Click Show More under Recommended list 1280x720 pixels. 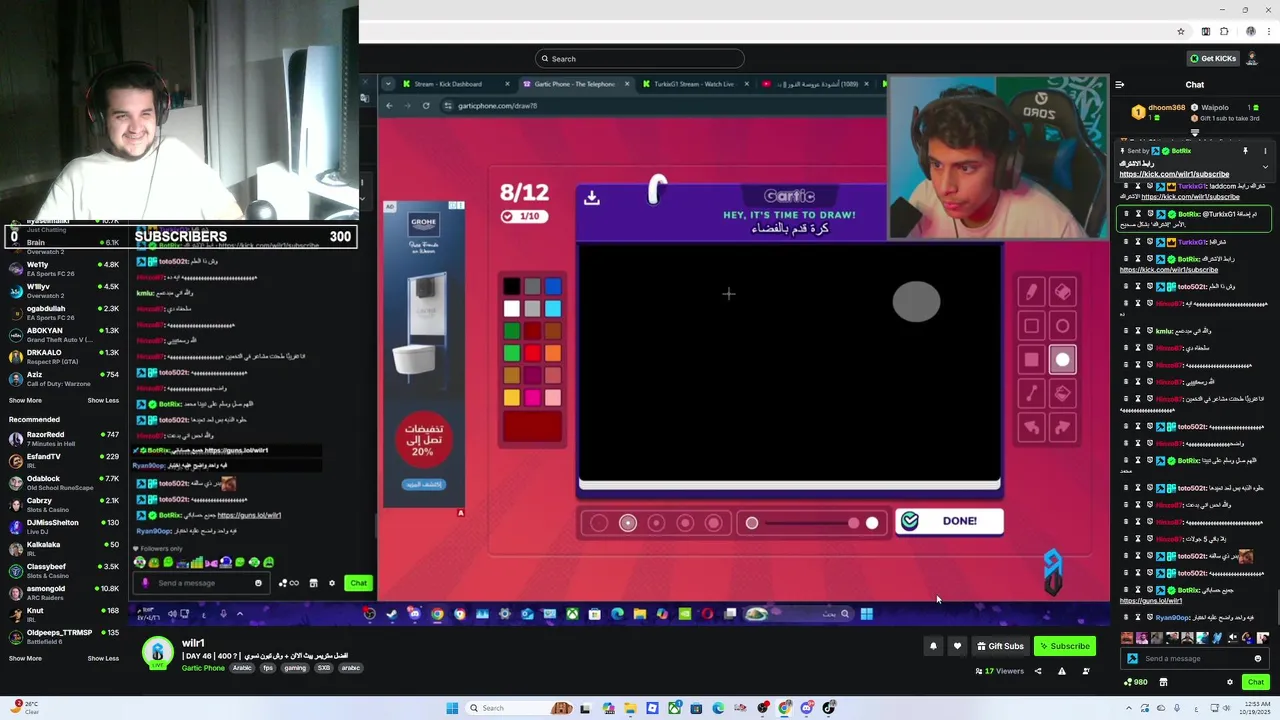pyautogui.click(x=25, y=658)
